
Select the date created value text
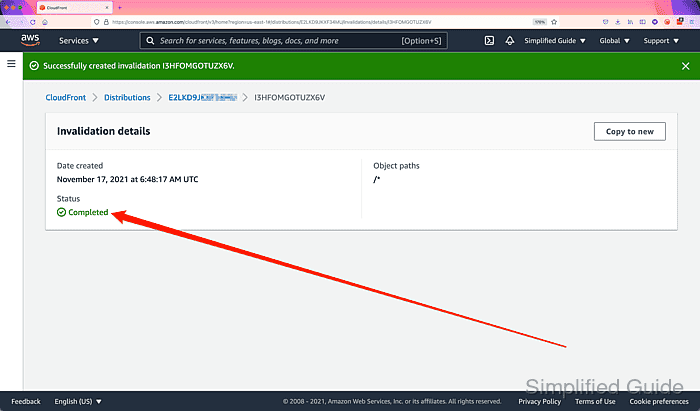pos(127,179)
